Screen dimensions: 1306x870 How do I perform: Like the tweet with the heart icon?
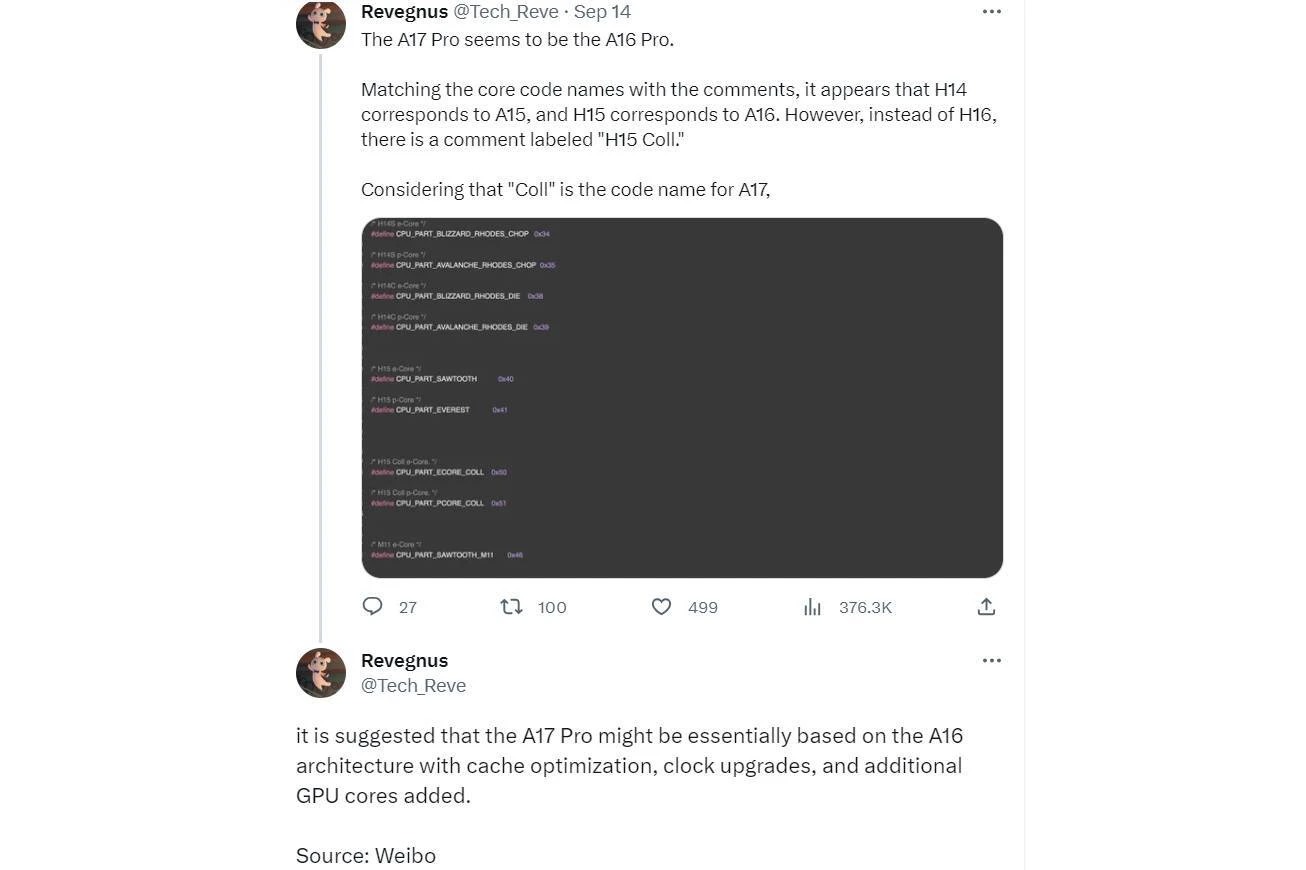tap(661, 606)
